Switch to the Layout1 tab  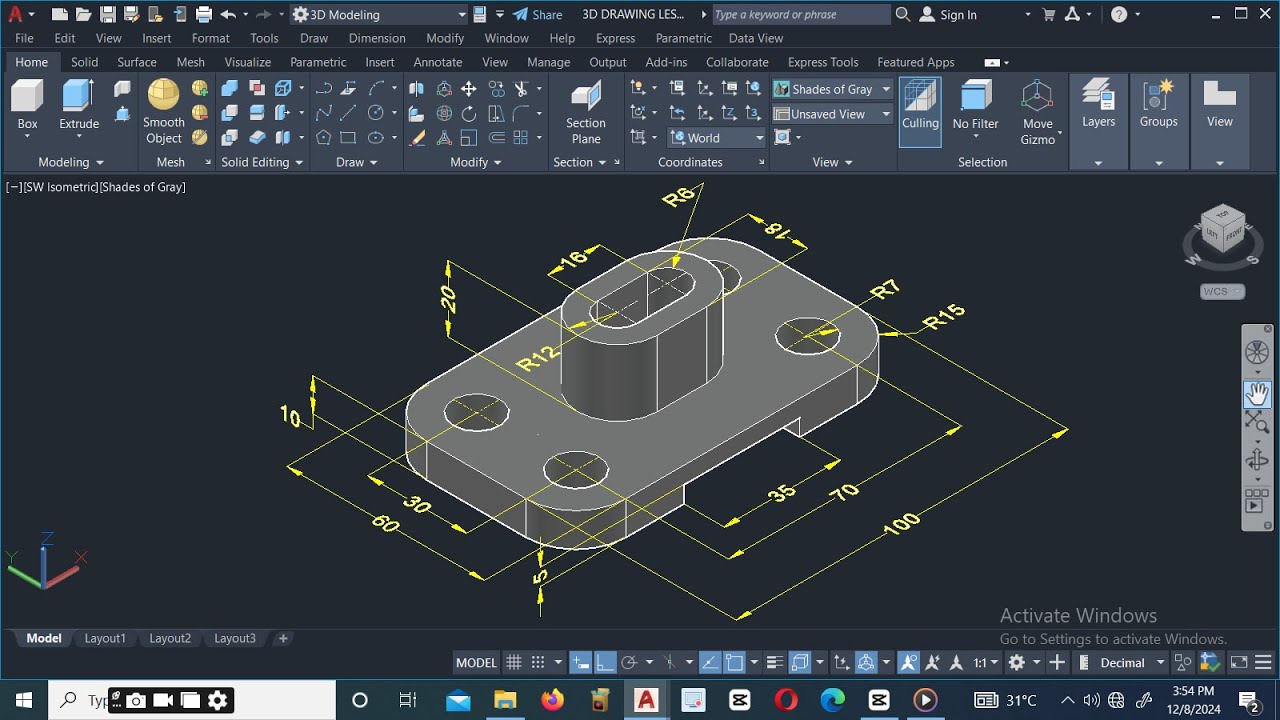pos(105,638)
